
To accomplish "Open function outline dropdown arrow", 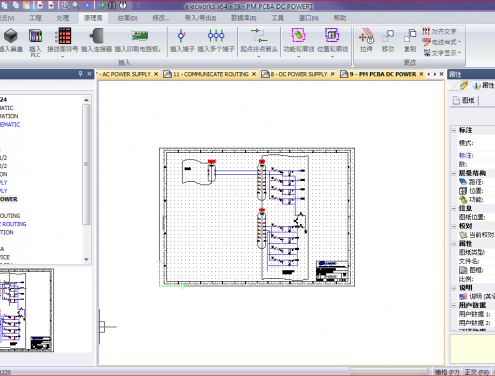I will 299,57.
